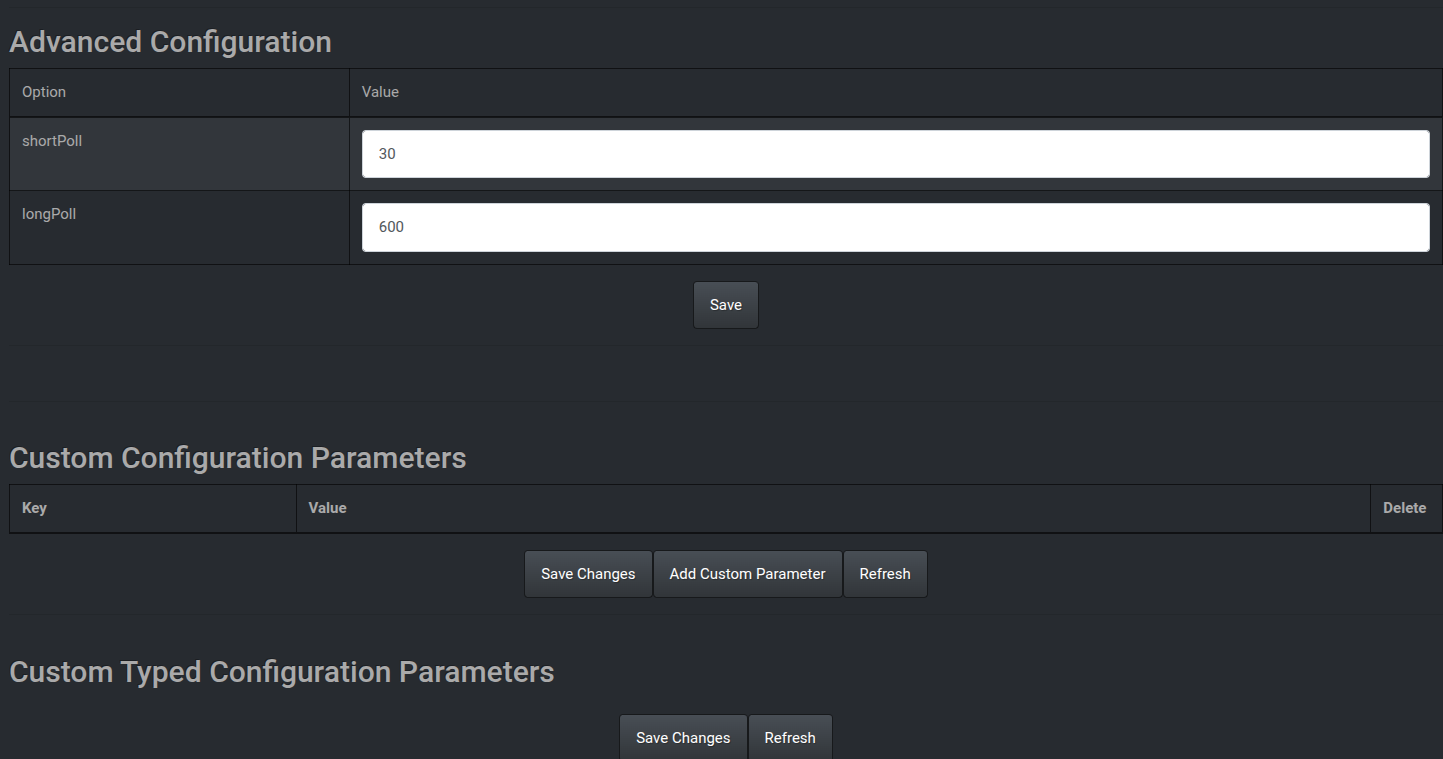Click the shortPoll option label
Viewport: 1443px width, 759px height.
click(52, 141)
